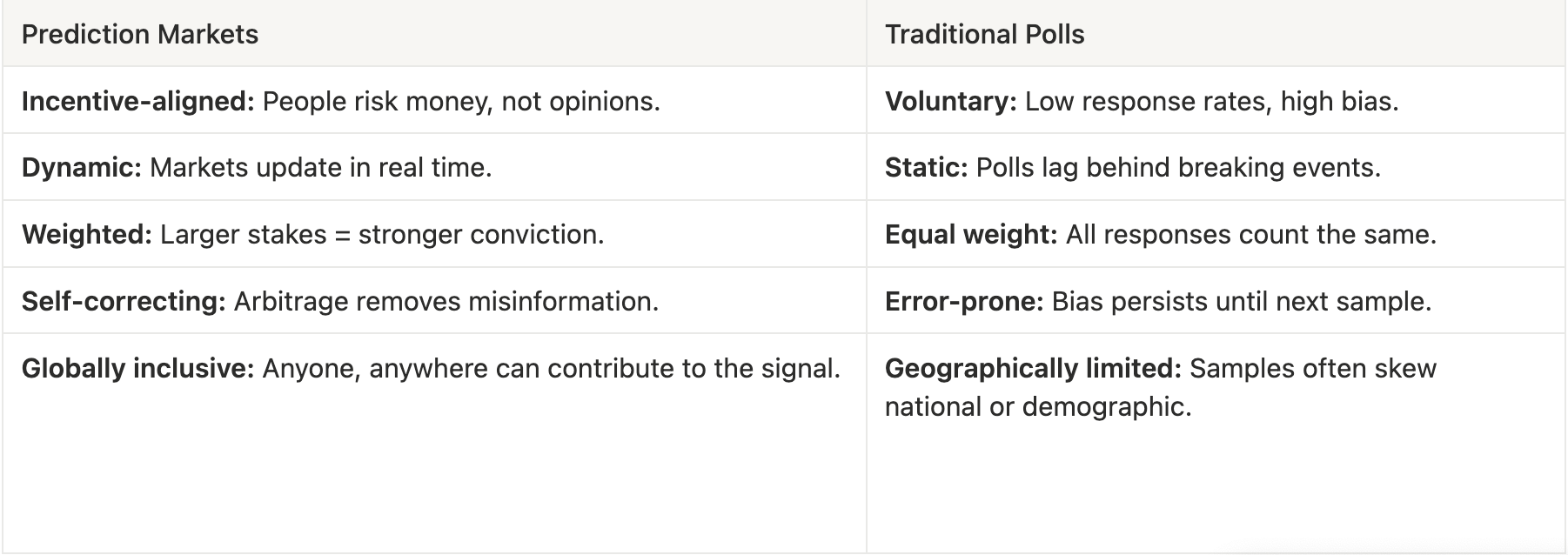1568x555 pixels.
Task: Click the bold Equal weight label
Action: [970, 235]
